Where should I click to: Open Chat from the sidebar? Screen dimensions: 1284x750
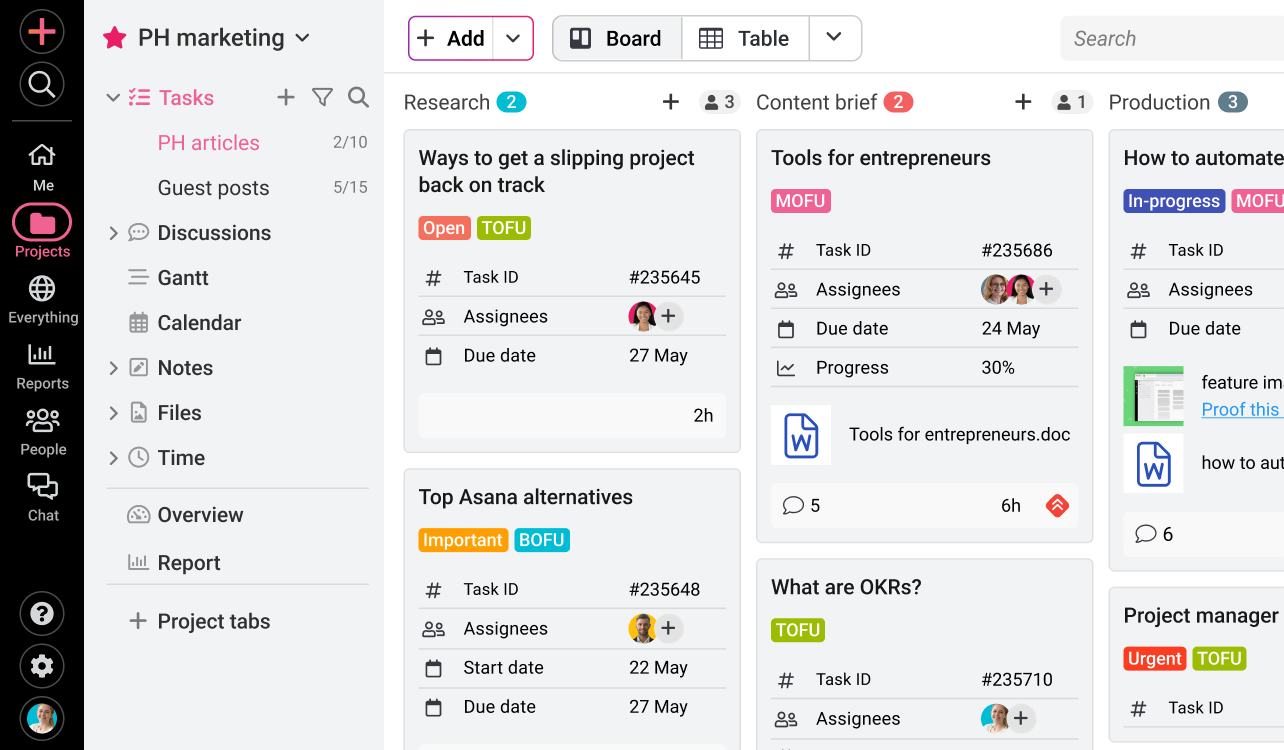click(41, 488)
